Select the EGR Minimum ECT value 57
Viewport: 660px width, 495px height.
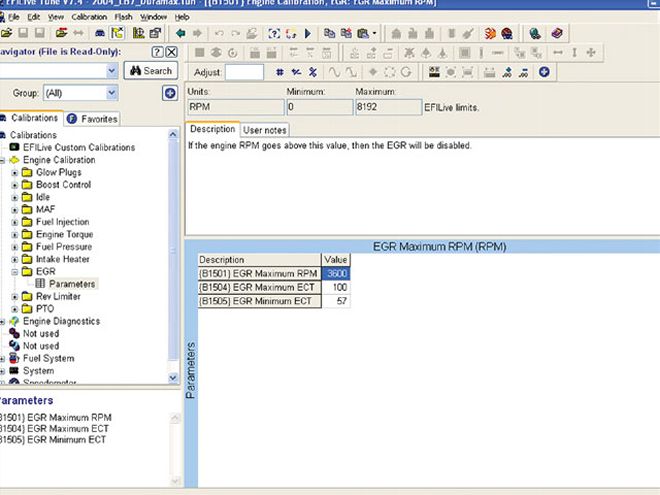pyautogui.click(x=336, y=301)
